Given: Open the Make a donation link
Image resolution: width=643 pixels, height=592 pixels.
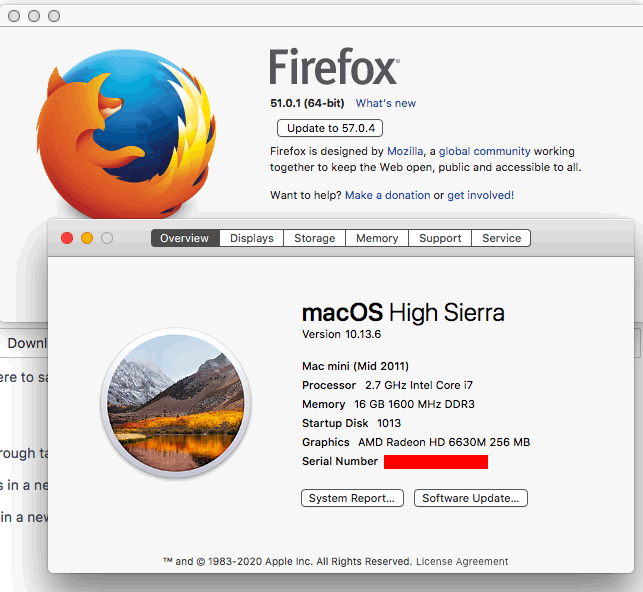Looking at the screenshot, I should coord(388,195).
